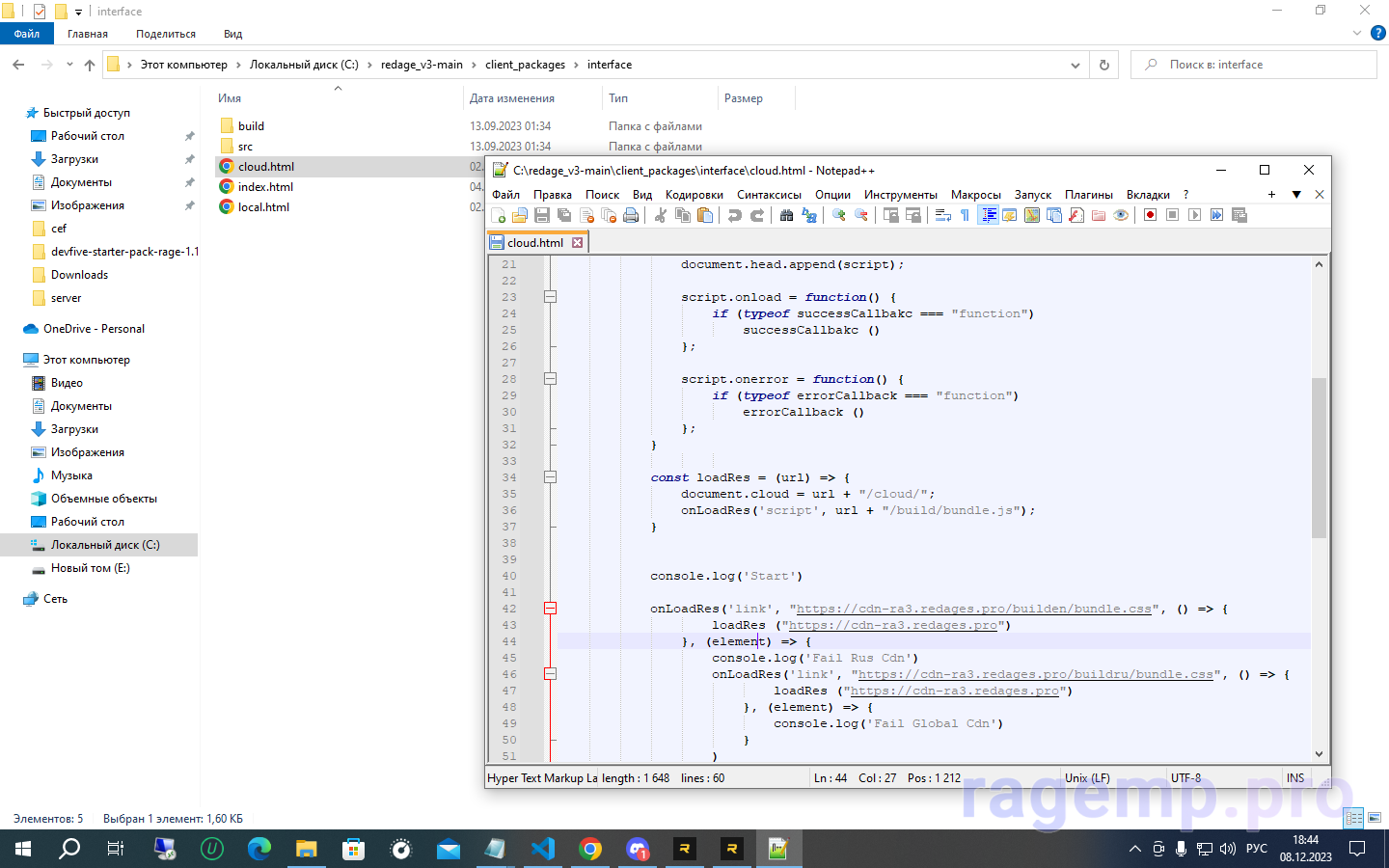Click the Save file icon in Notepad++
Viewport: 1389px width, 868px height.
(x=542, y=215)
